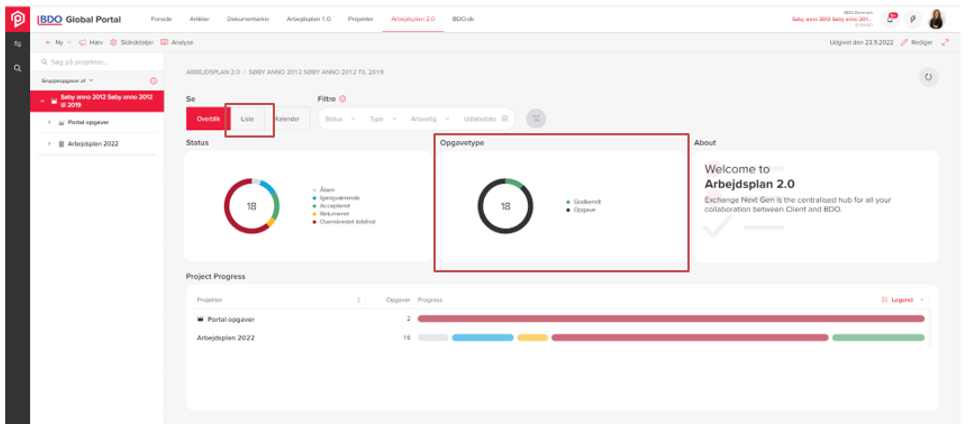Open the sidebar settings sliders icon

point(17,43)
